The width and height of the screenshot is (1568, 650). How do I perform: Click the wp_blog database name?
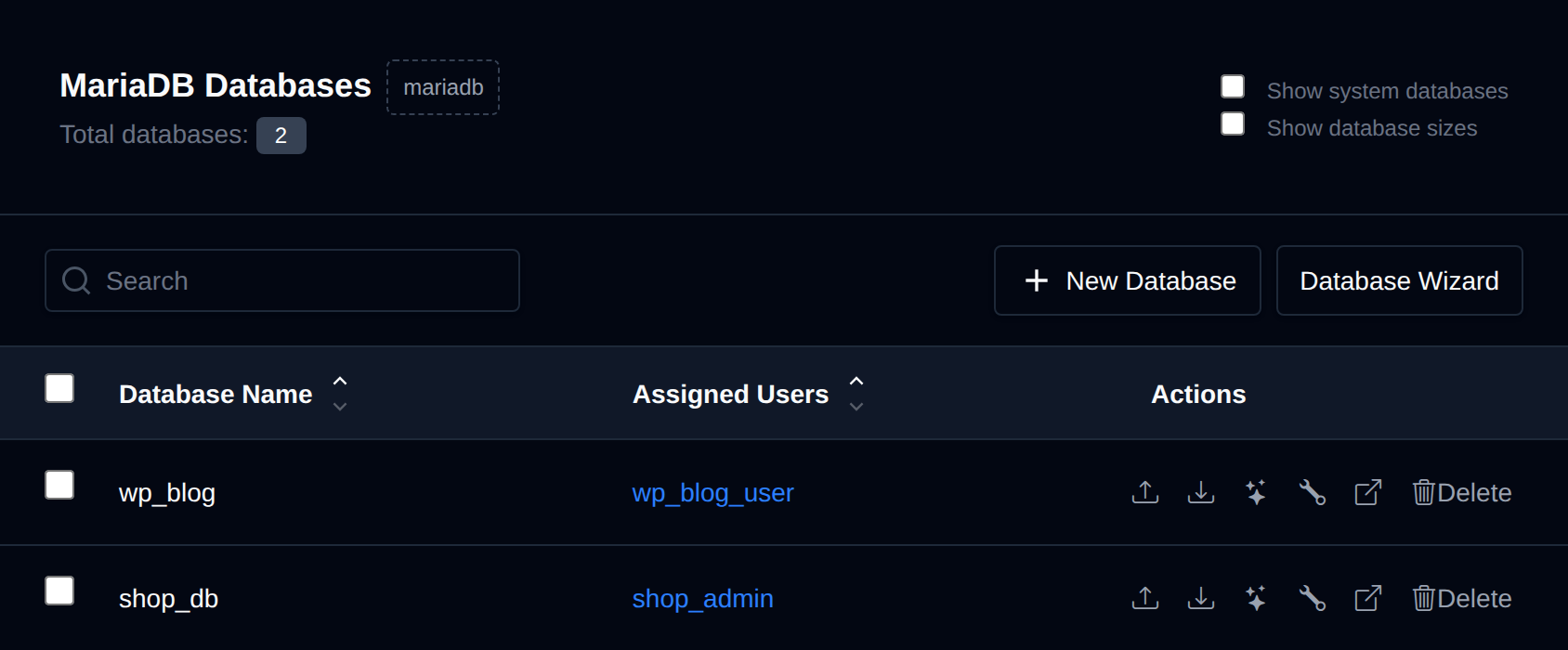tap(167, 493)
